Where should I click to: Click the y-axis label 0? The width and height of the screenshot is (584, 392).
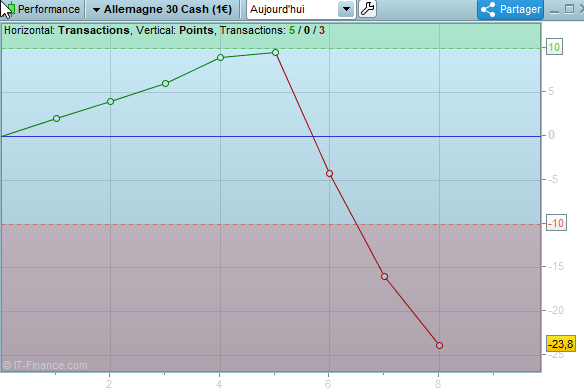click(x=552, y=135)
